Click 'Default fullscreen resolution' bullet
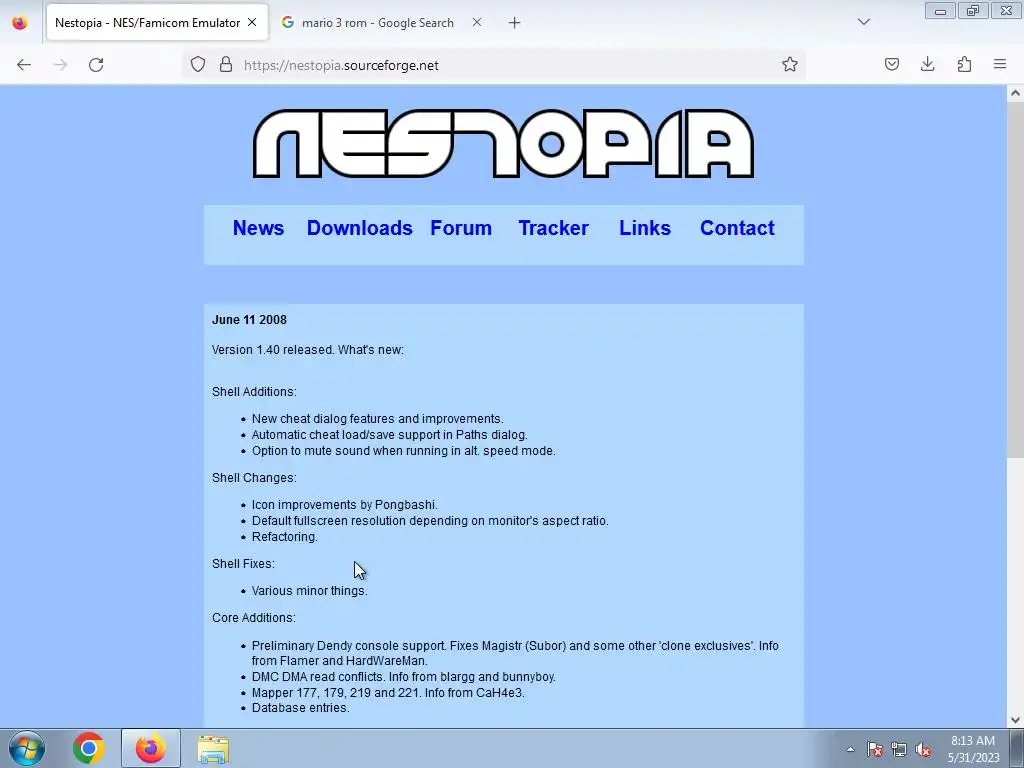 pos(430,520)
